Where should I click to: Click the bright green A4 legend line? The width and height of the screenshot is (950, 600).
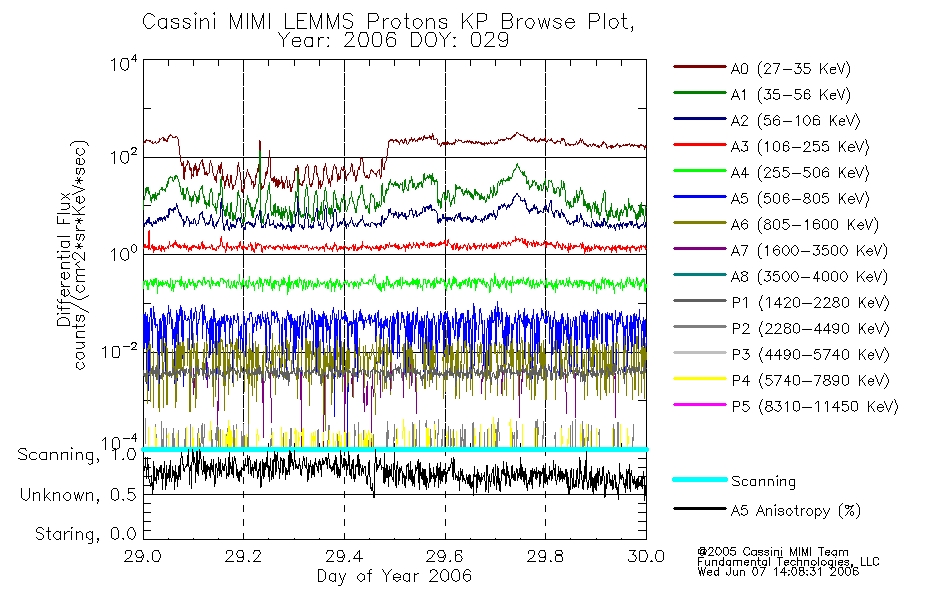click(700, 171)
